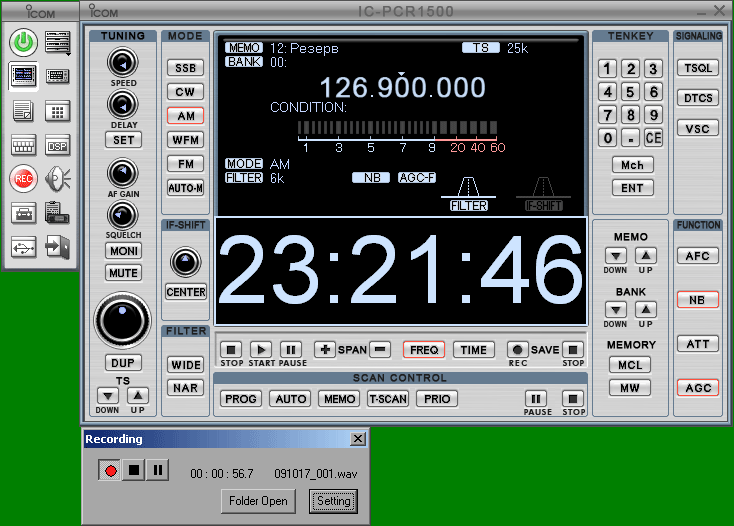This screenshot has width=734, height=526.
Task: Enable TSQL tone squelch
Action: click(x=697, y=68)
